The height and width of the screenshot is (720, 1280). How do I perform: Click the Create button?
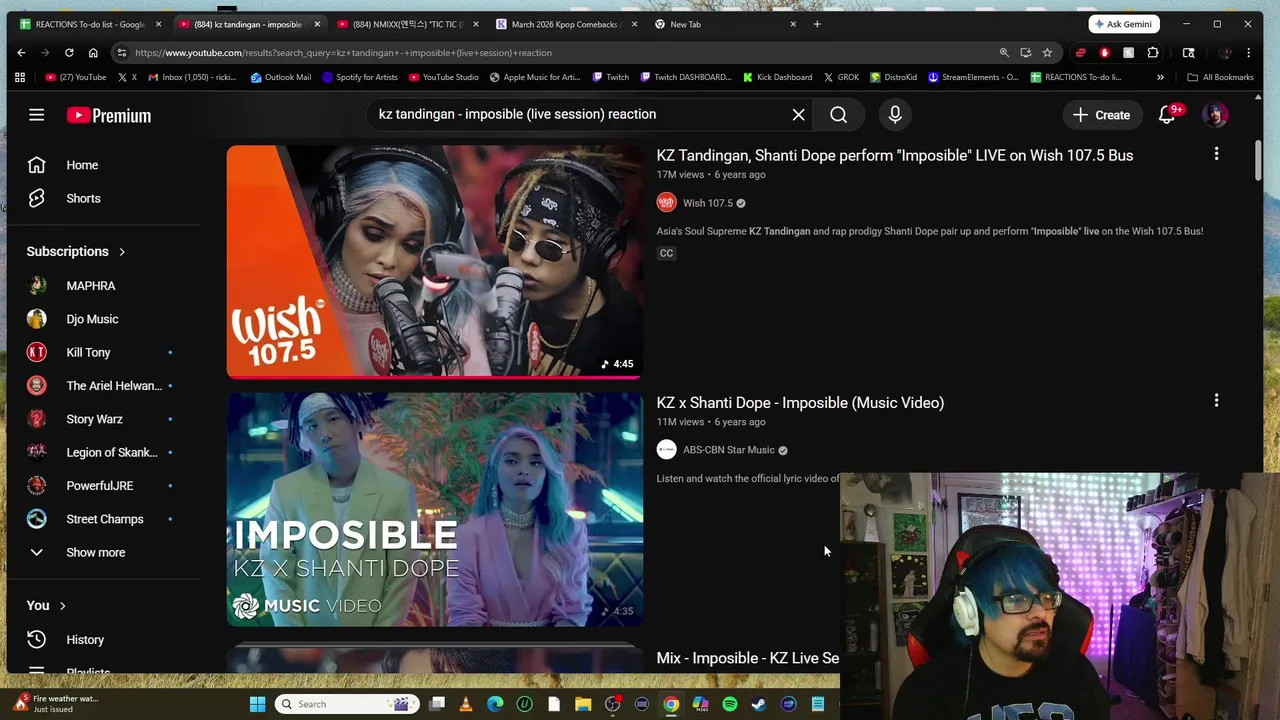pos(1101,115)
